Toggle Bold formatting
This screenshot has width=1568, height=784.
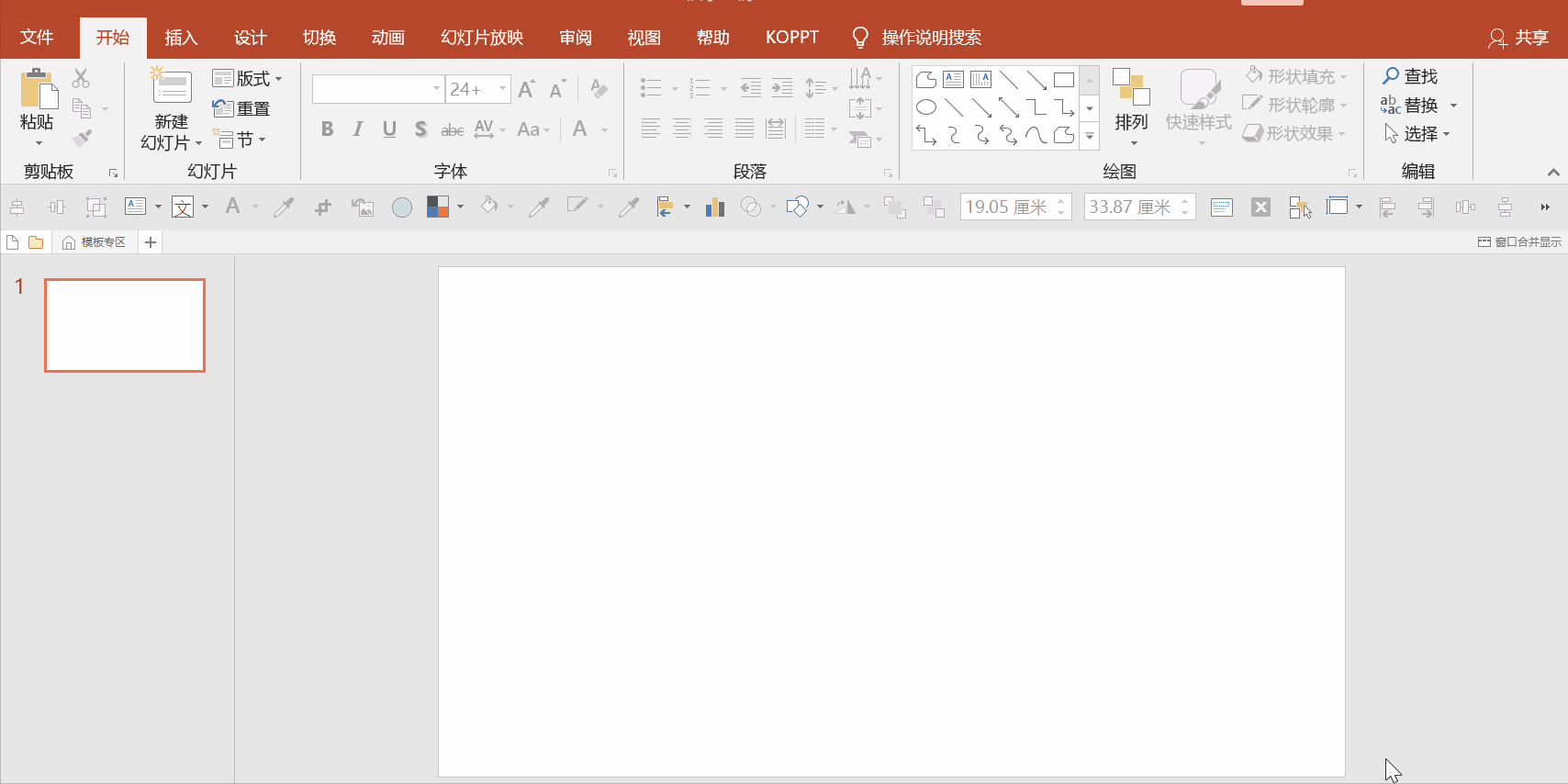click(327, 129)
